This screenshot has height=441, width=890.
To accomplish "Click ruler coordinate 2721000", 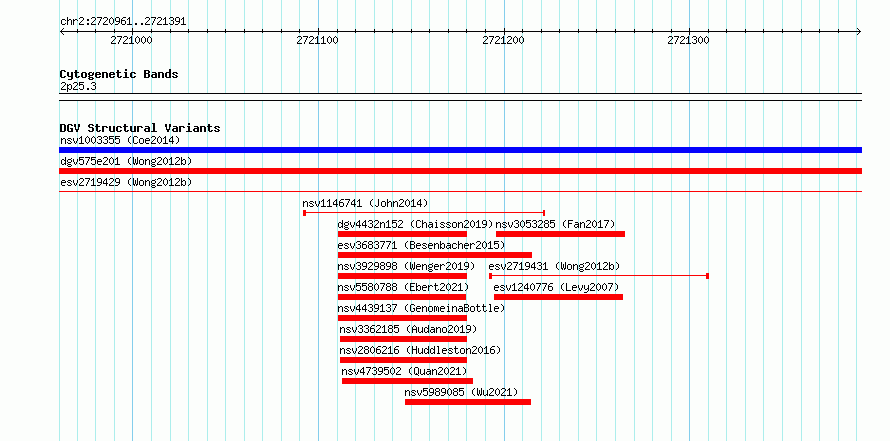I will 131,40.
